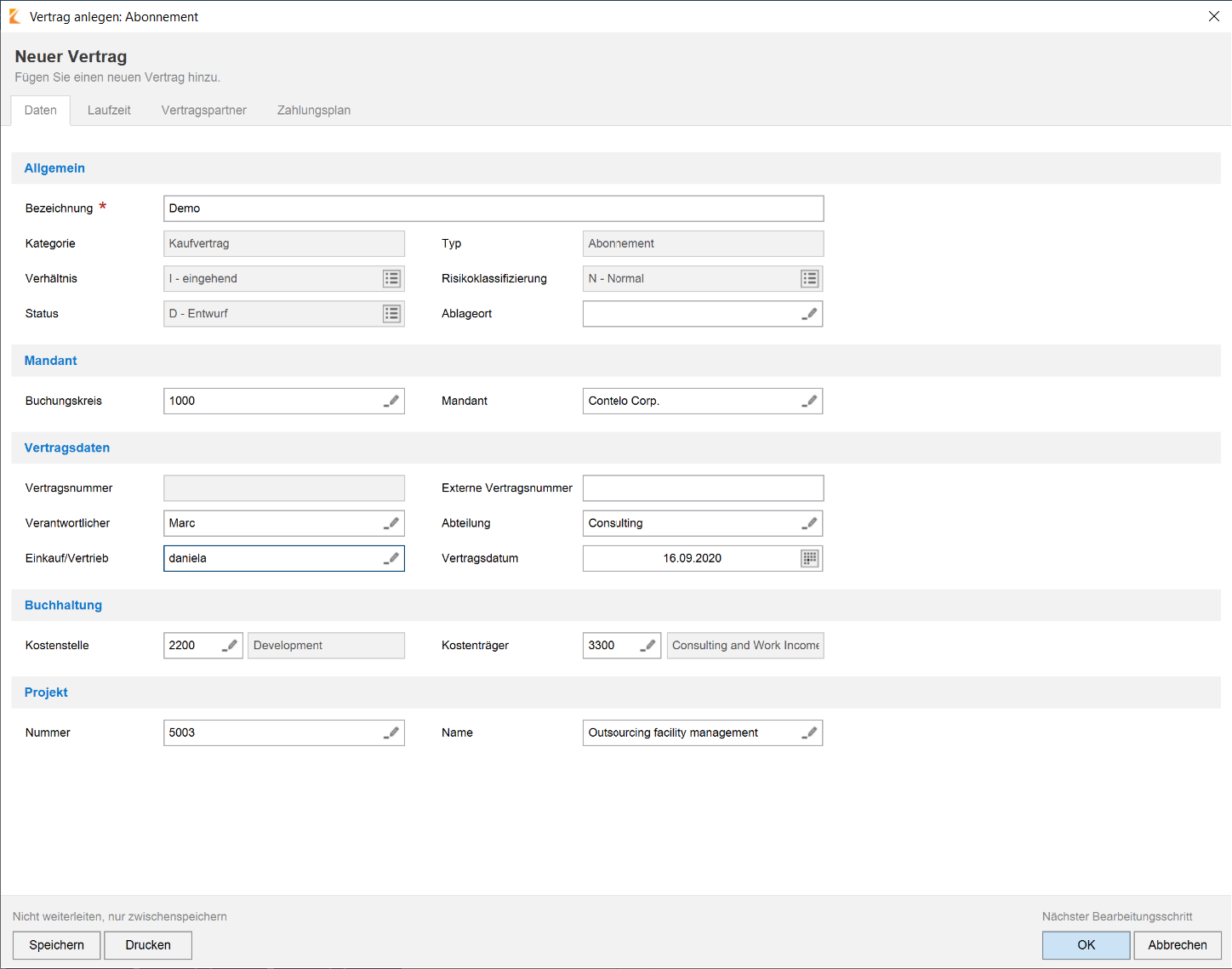Click pencil icon in Projekt Nummer field
This screenshot has height=969, width=1232.
coord(391,732)
